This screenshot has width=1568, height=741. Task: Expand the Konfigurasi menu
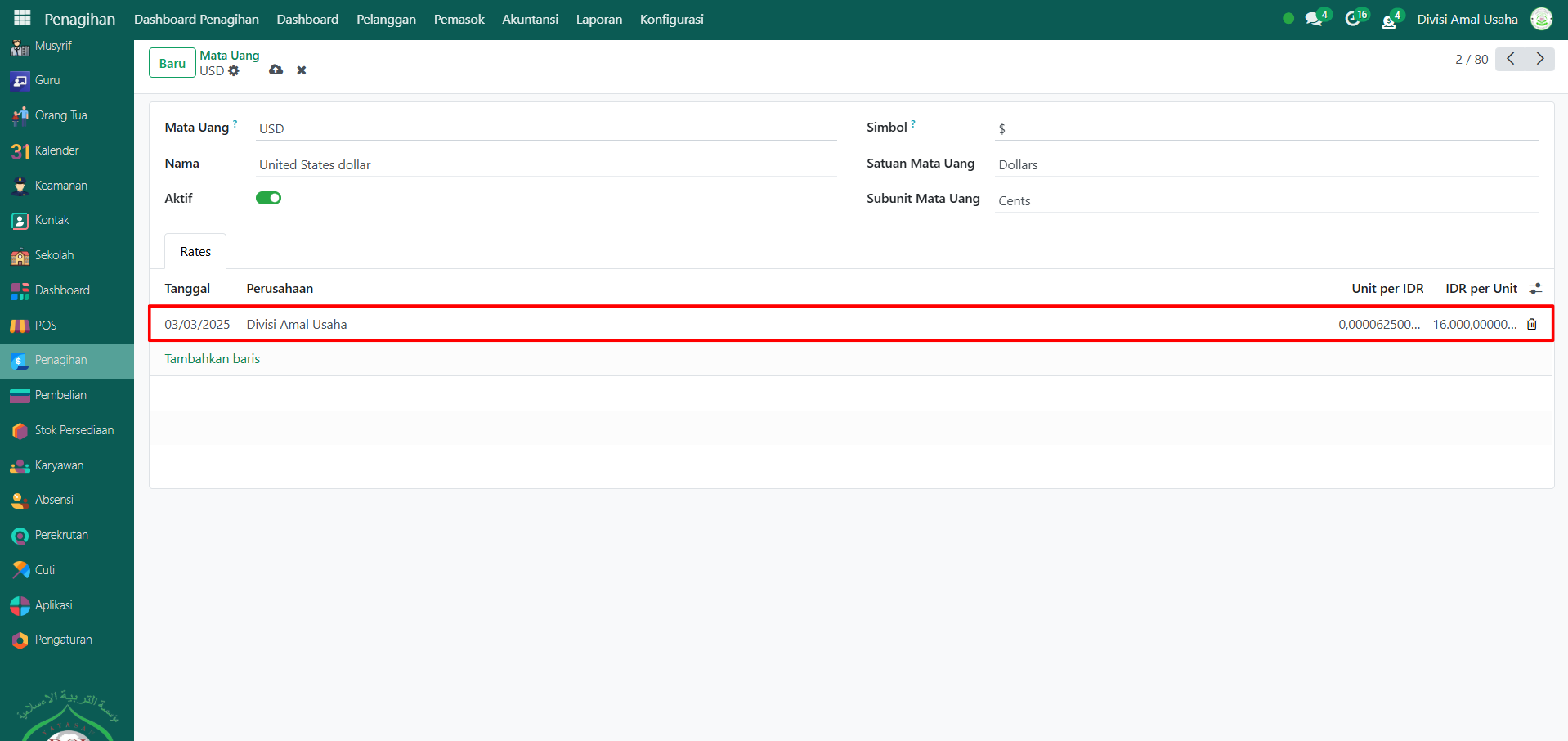point(671,19)
